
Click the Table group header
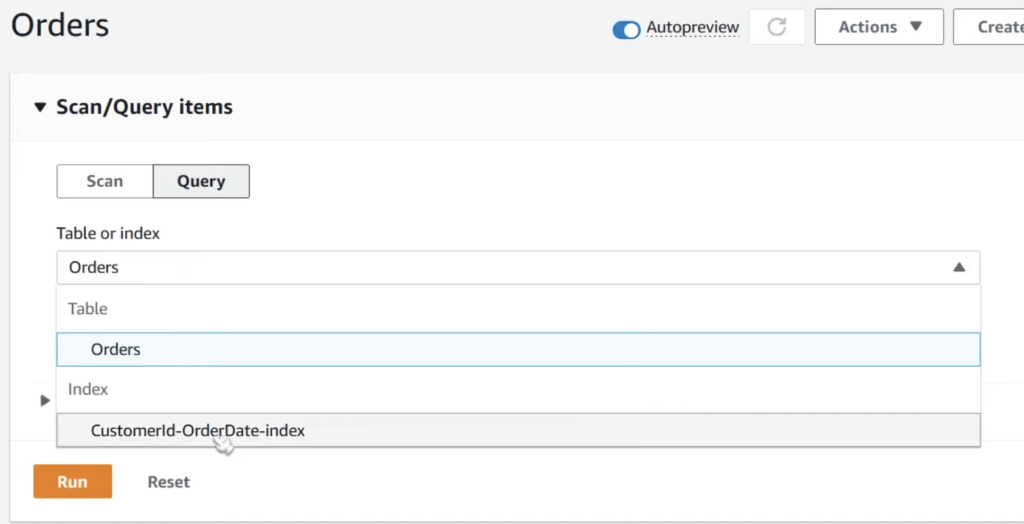click(88, 308)
